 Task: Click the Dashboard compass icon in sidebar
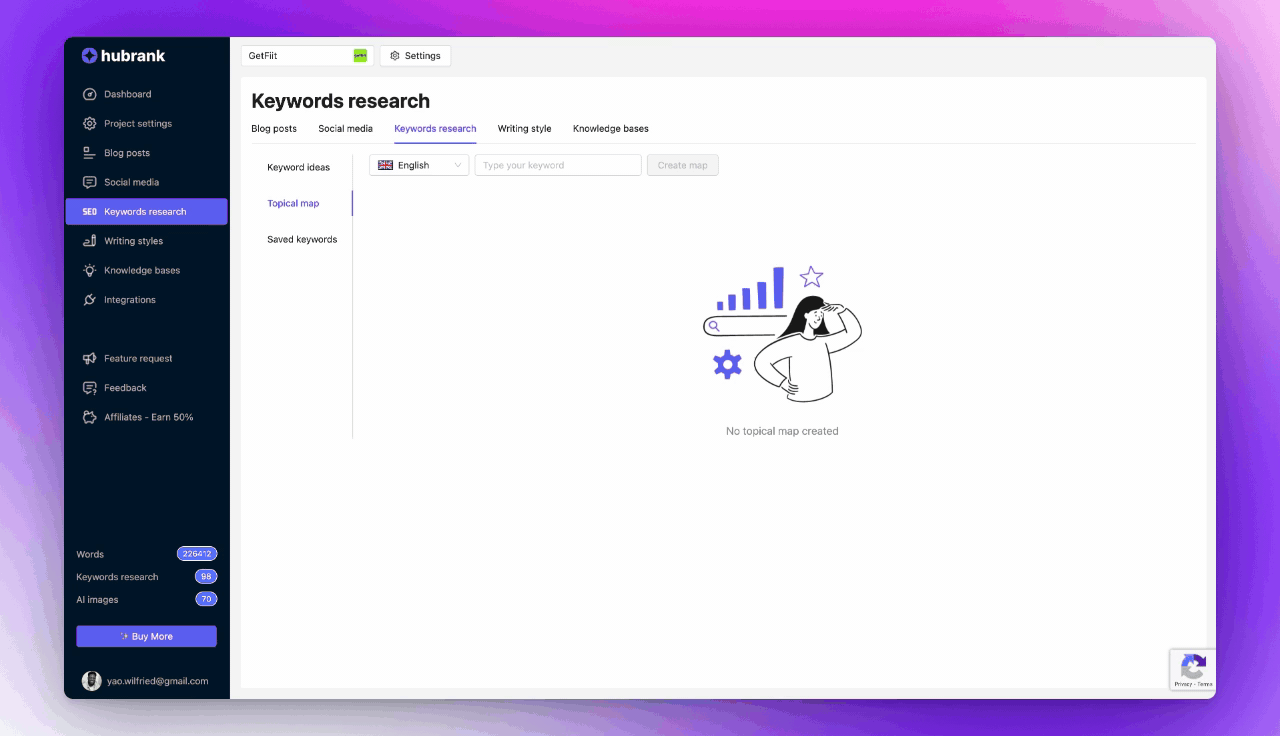[x=90, y=94]
